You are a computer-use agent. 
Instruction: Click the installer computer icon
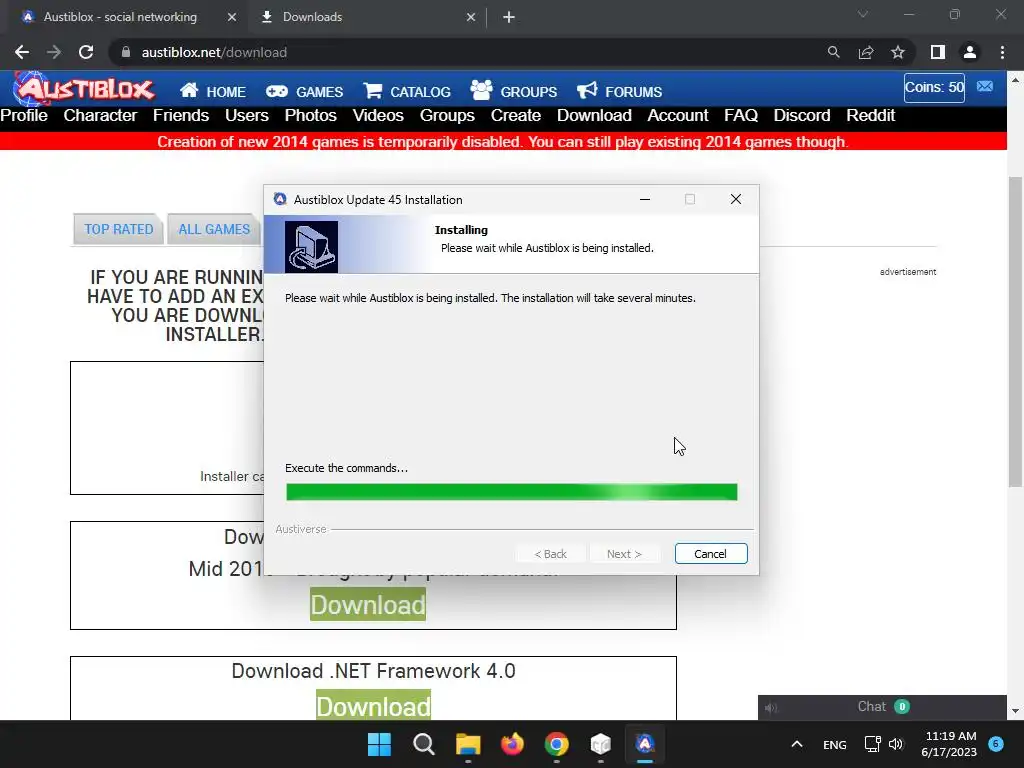pyautogui.click(x=312, y=247)
